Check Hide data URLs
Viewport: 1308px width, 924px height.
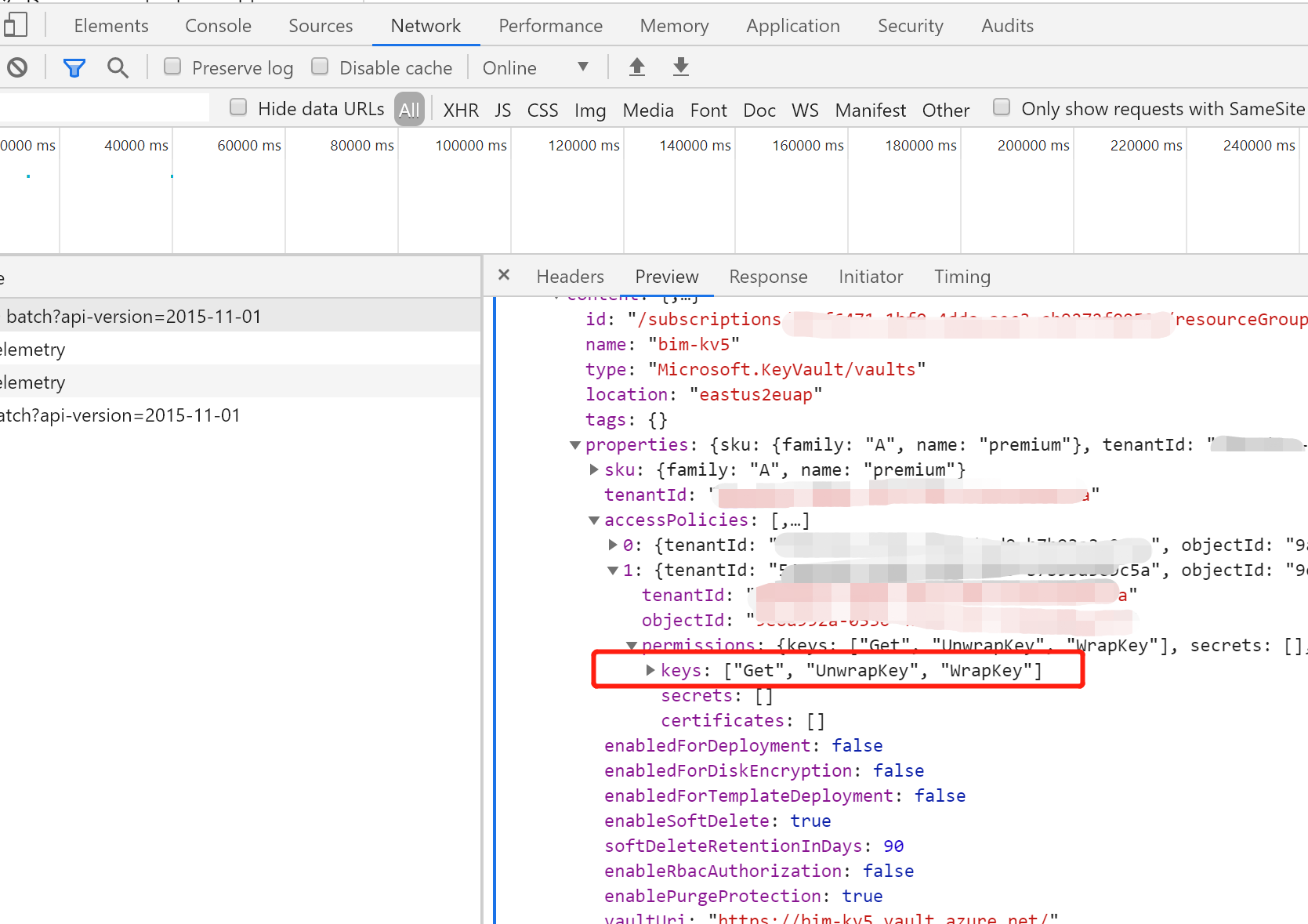pos(237,107)
